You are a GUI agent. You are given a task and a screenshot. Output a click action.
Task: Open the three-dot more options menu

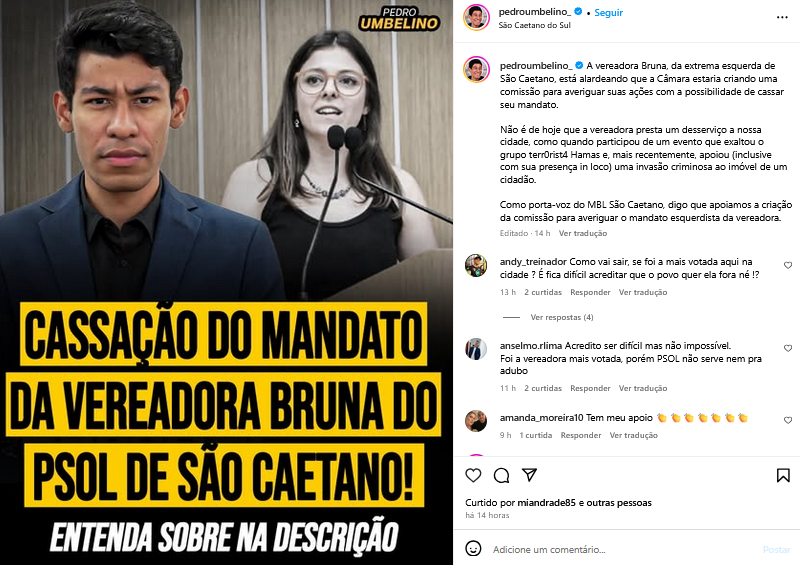[x=782, y=17]
